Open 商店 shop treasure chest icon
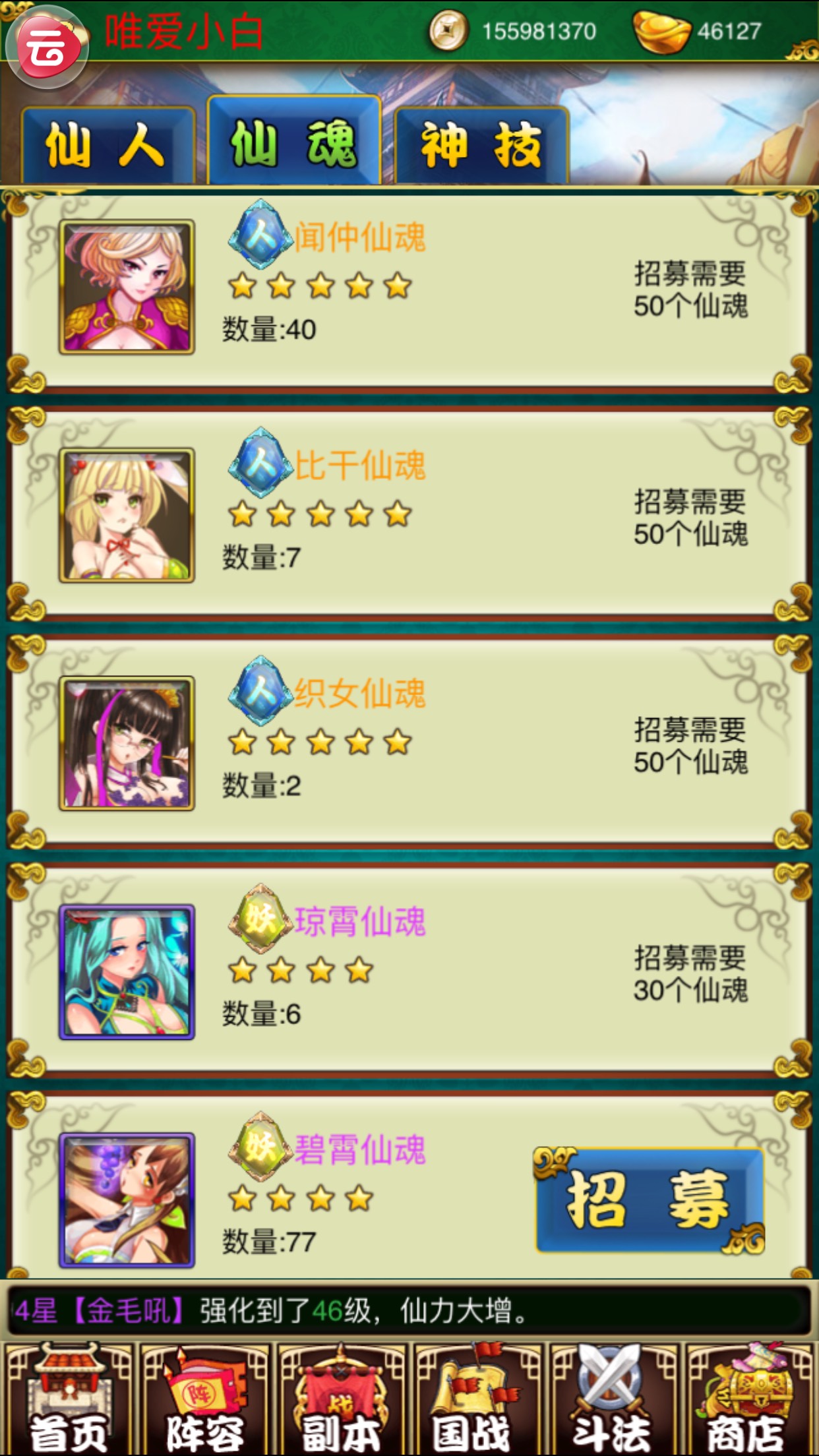 point(750,1399)
